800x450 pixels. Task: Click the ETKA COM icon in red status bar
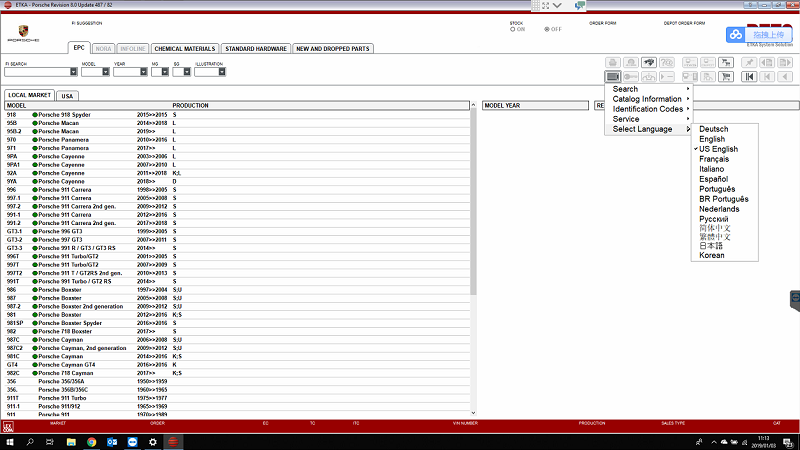coord(8,427)
